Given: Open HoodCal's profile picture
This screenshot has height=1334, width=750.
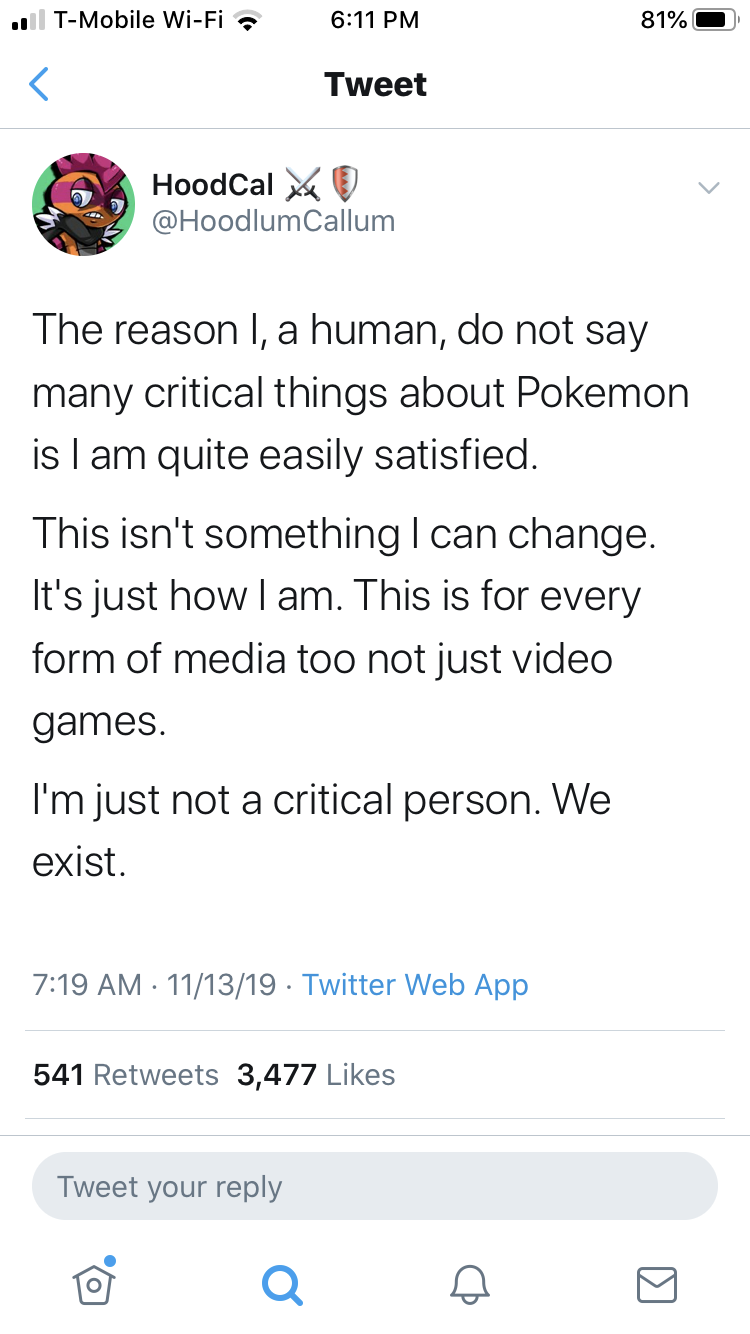Looking at the screenshot, I should click(x=84, y=204).
